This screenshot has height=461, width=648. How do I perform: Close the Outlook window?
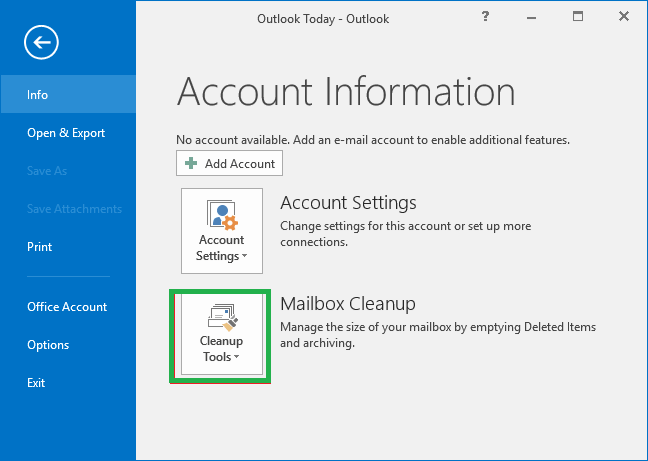click(x=624, y=17)
